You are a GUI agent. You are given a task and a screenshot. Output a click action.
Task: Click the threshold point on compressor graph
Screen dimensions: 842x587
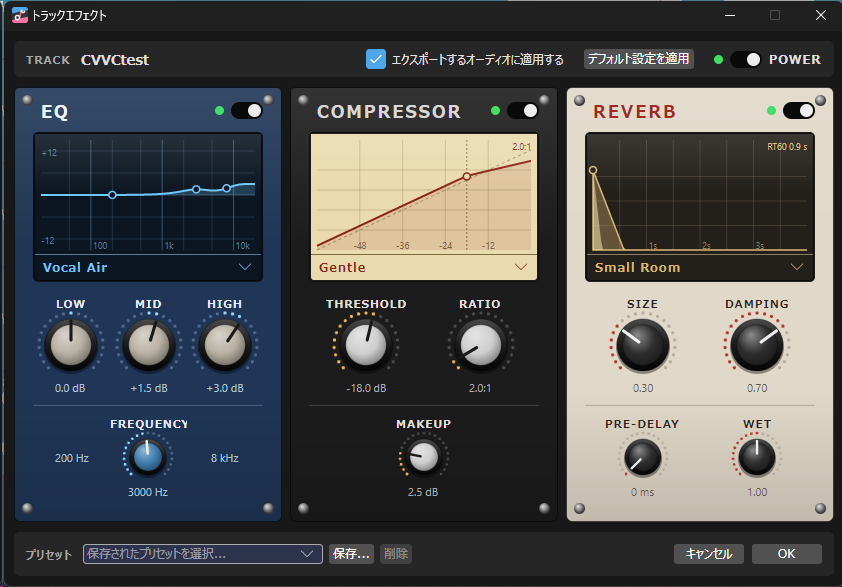coord(467,176)
